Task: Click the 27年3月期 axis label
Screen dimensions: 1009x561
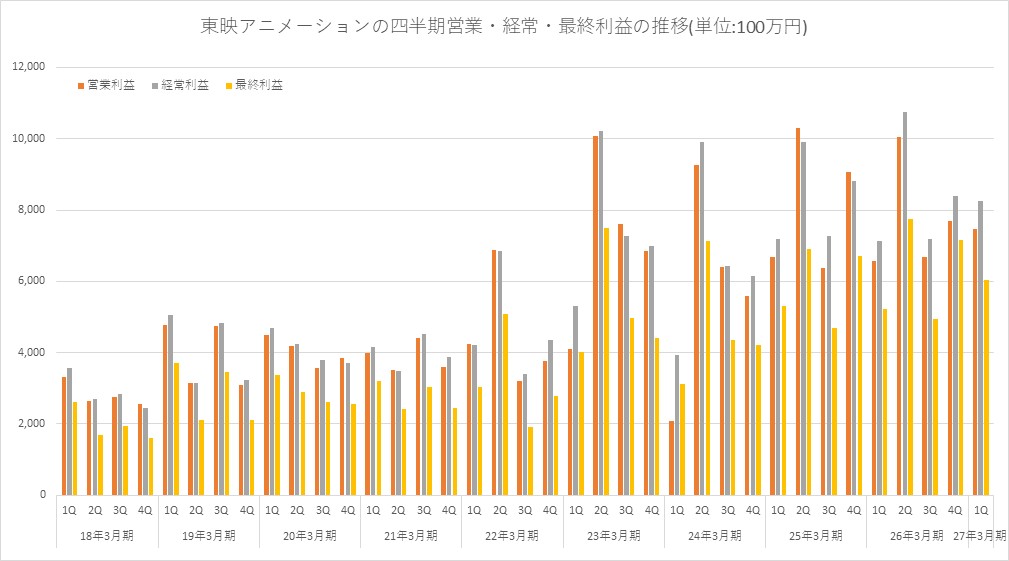Action: pos(980,535)
